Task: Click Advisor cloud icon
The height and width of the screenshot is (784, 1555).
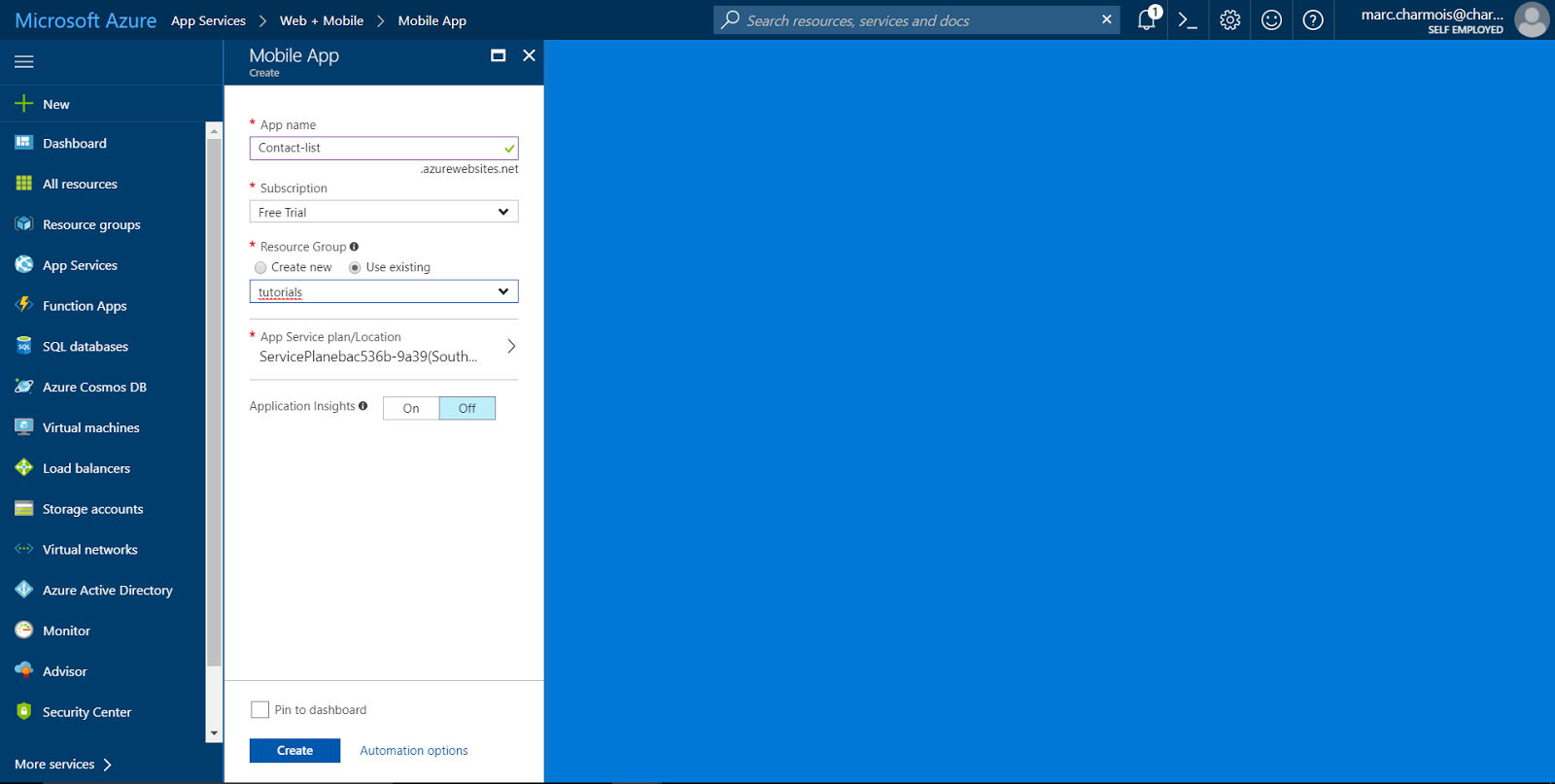Action: coord(24,670)
